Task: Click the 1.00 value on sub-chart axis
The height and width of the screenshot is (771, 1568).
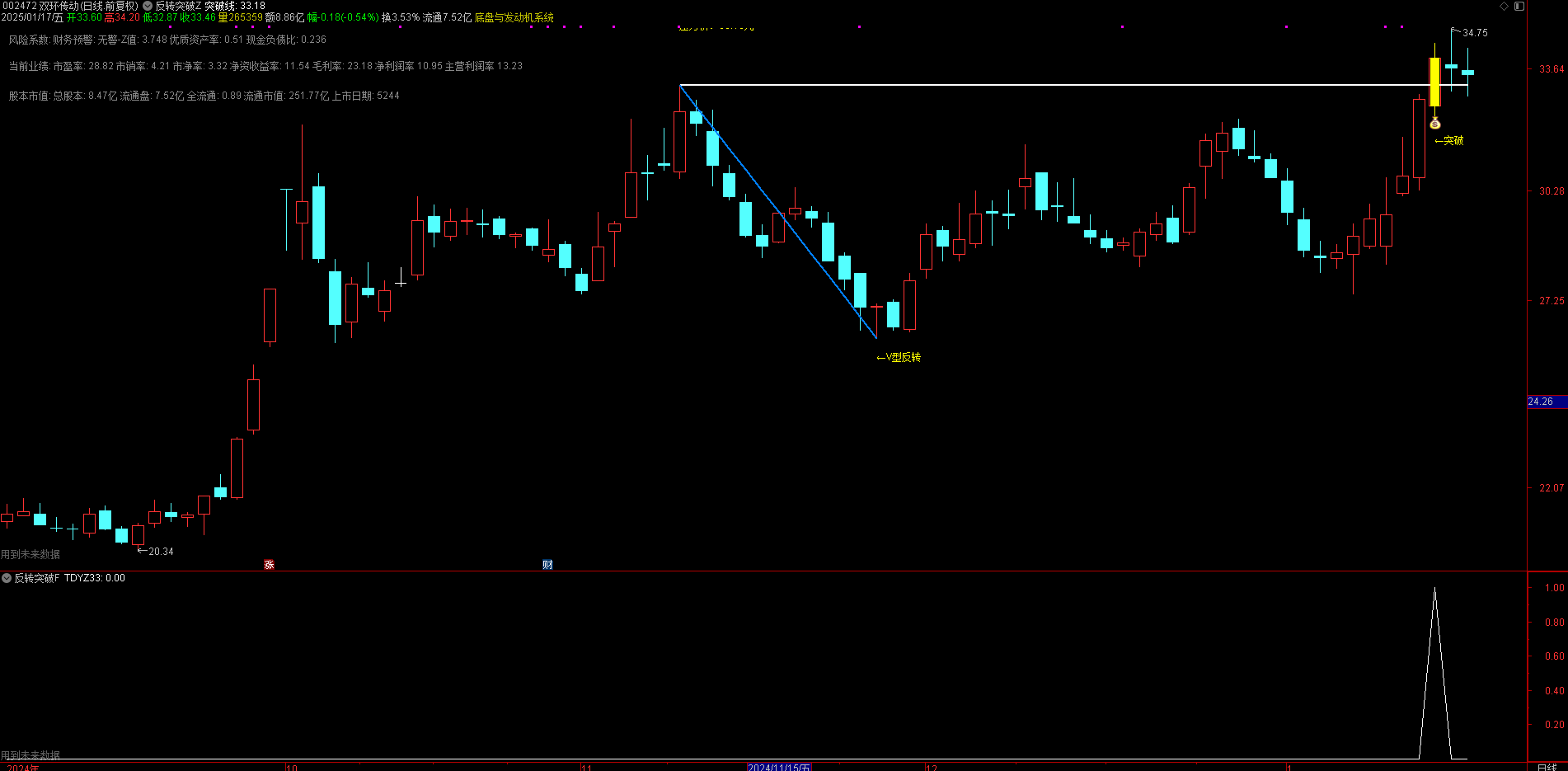Action: (1555, 588)
